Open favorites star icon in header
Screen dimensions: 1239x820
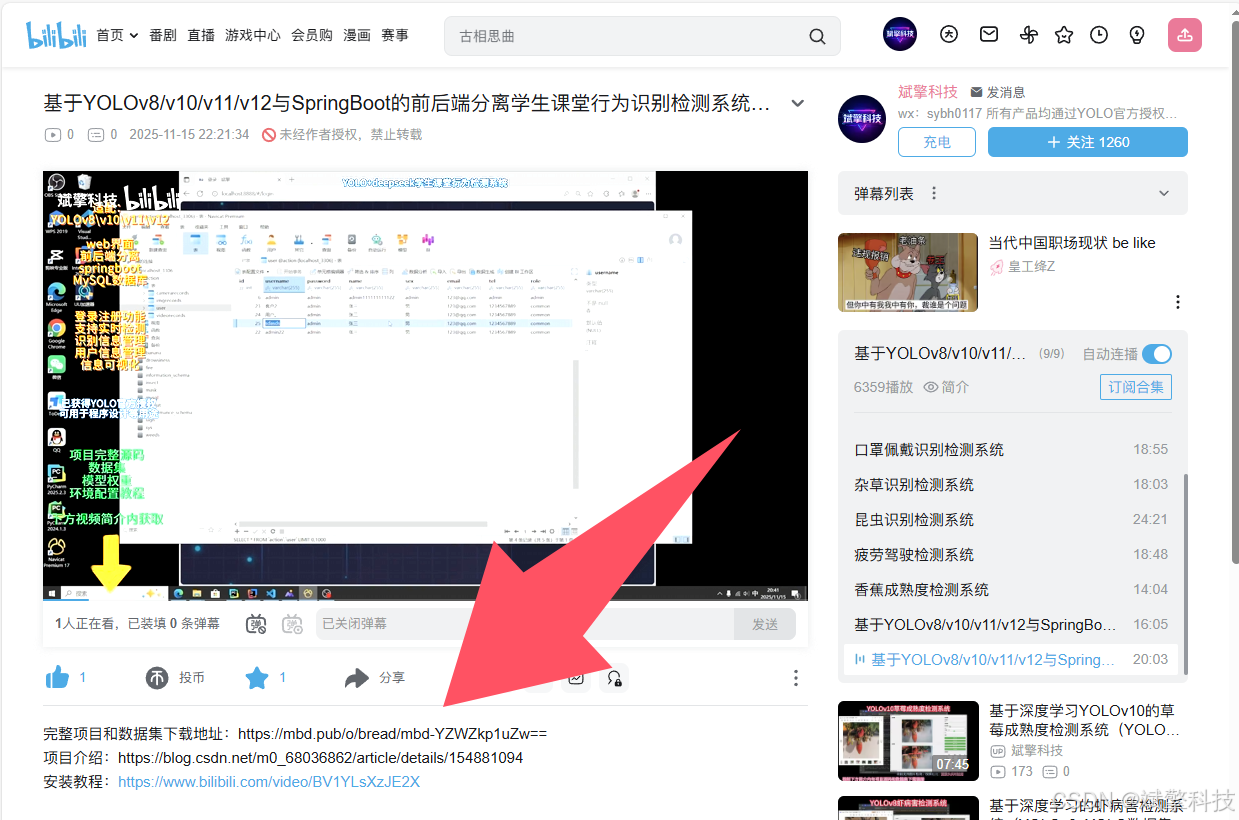[x=1064, y=35]
